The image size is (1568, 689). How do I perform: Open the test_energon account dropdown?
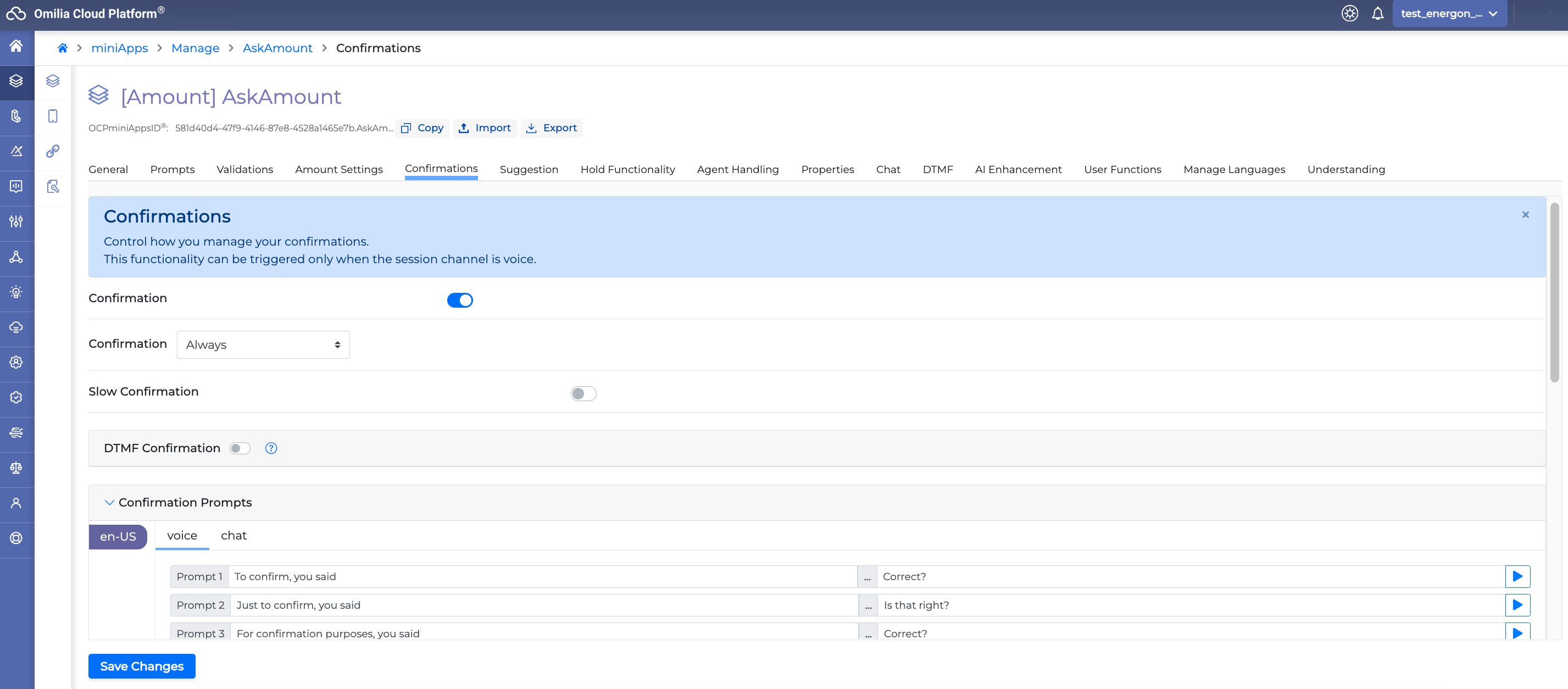[1449, 13]
